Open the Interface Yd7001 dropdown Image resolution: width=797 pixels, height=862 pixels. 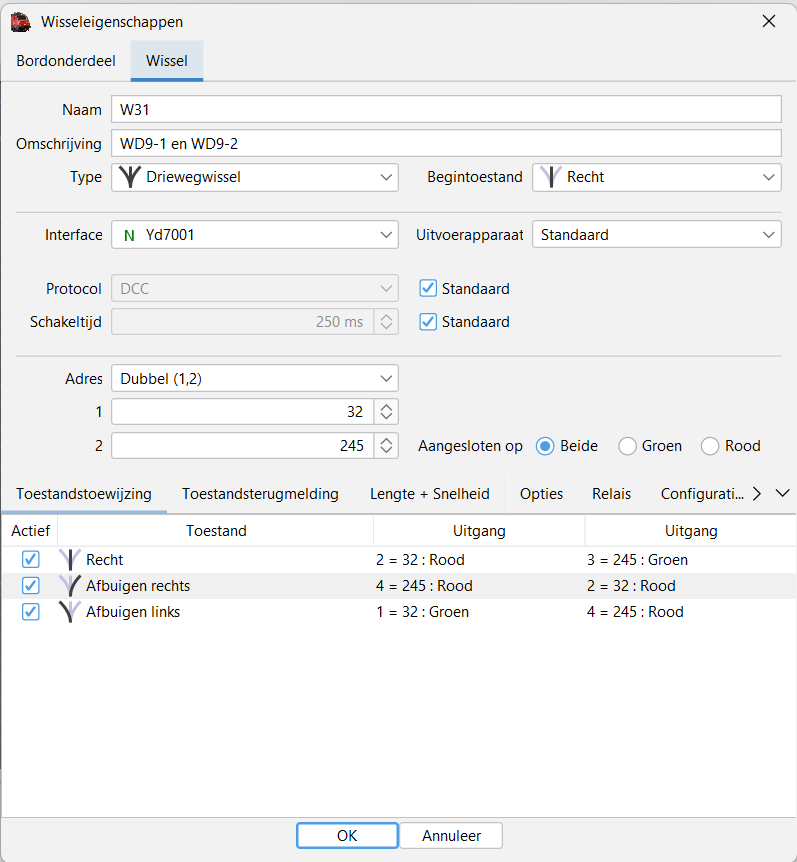pyautogui.click(x=254, y=236)
